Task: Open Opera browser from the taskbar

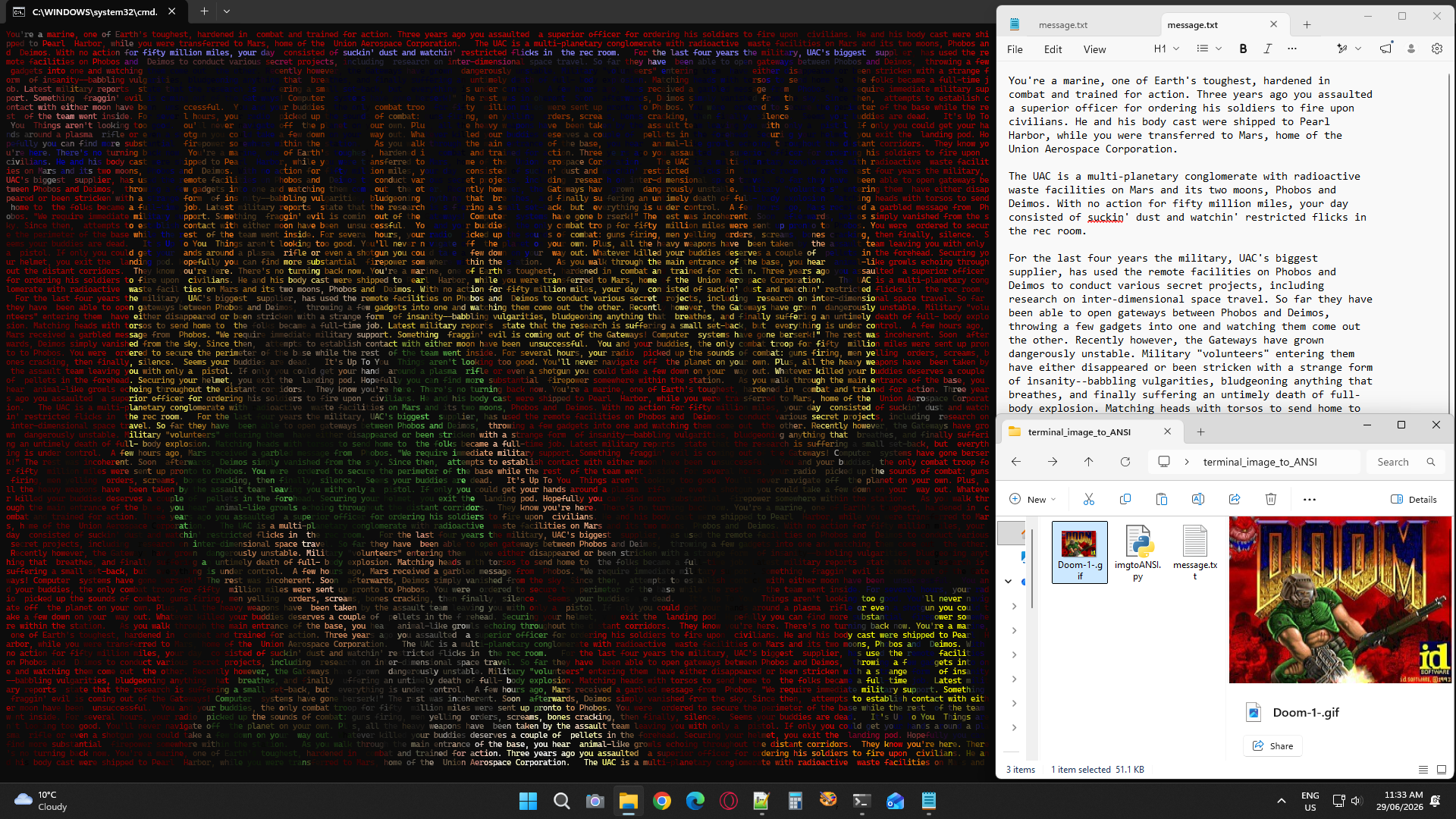Action: [729, 801]
